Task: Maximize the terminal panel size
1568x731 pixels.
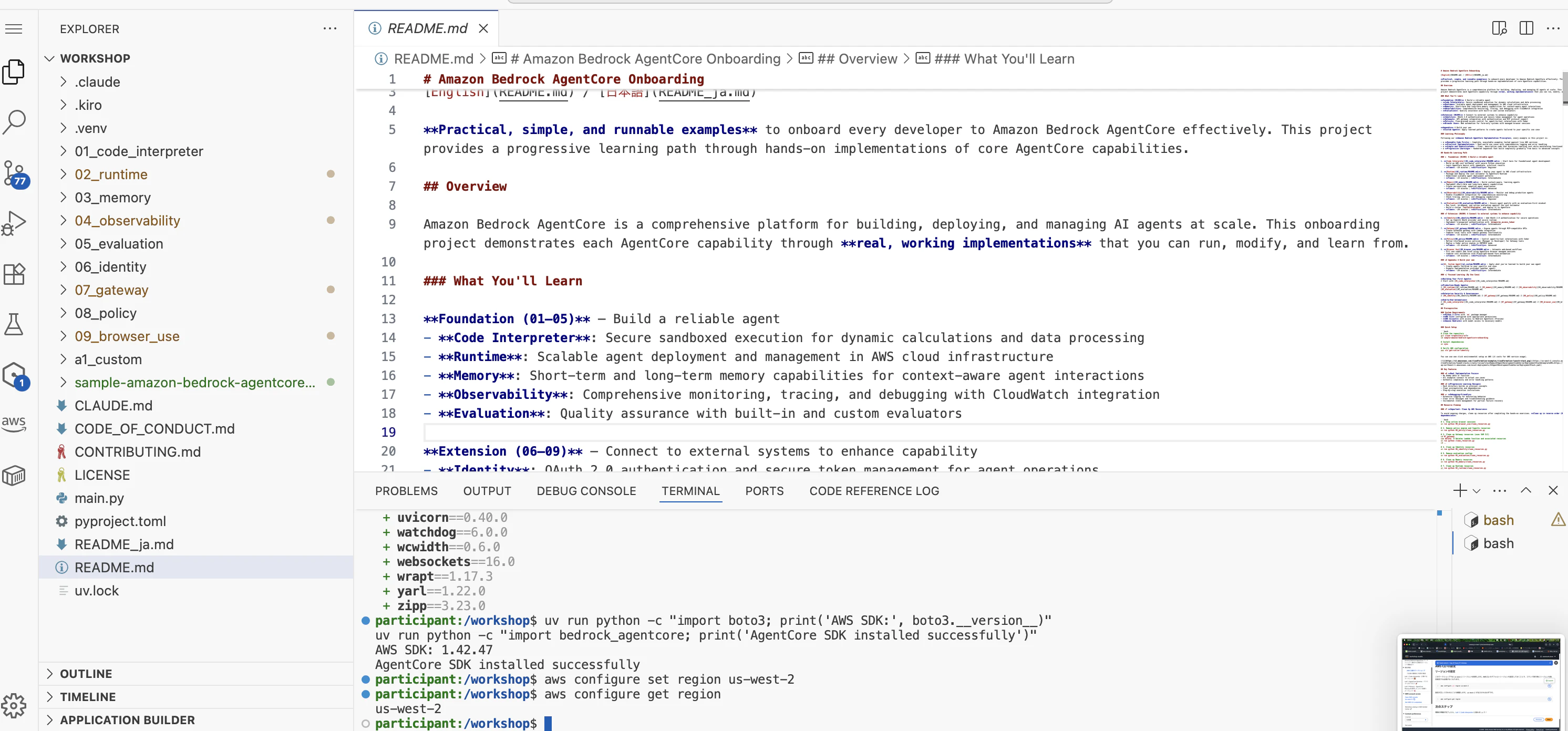Action: [x=1526, y=491]
